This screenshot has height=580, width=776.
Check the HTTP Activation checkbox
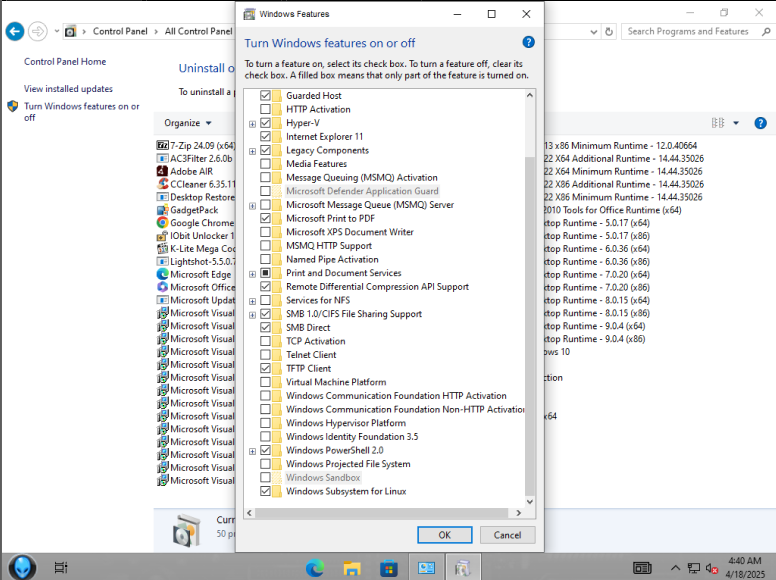point(265,109)
